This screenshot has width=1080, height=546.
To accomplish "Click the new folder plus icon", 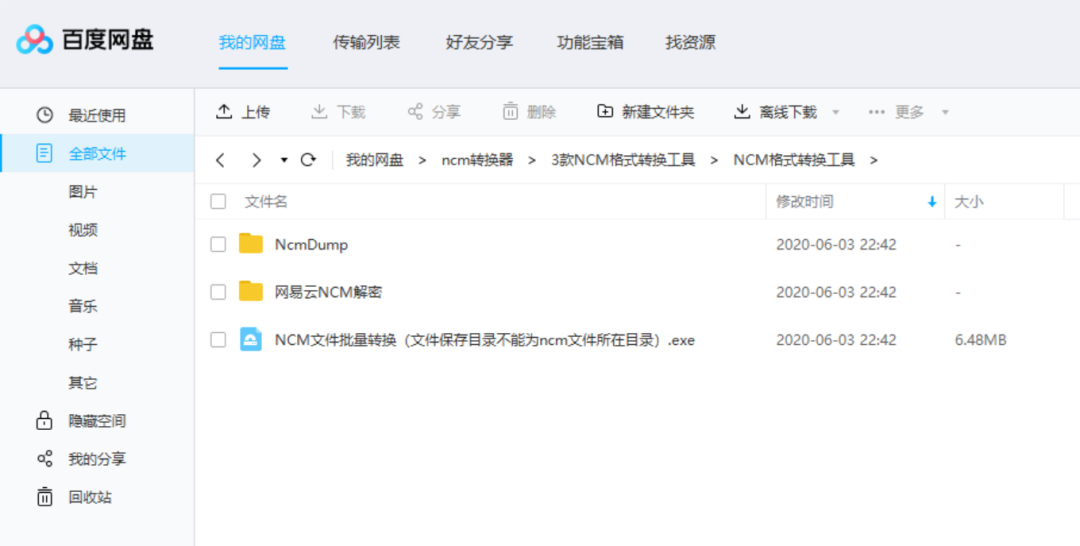I will (605, 112).
